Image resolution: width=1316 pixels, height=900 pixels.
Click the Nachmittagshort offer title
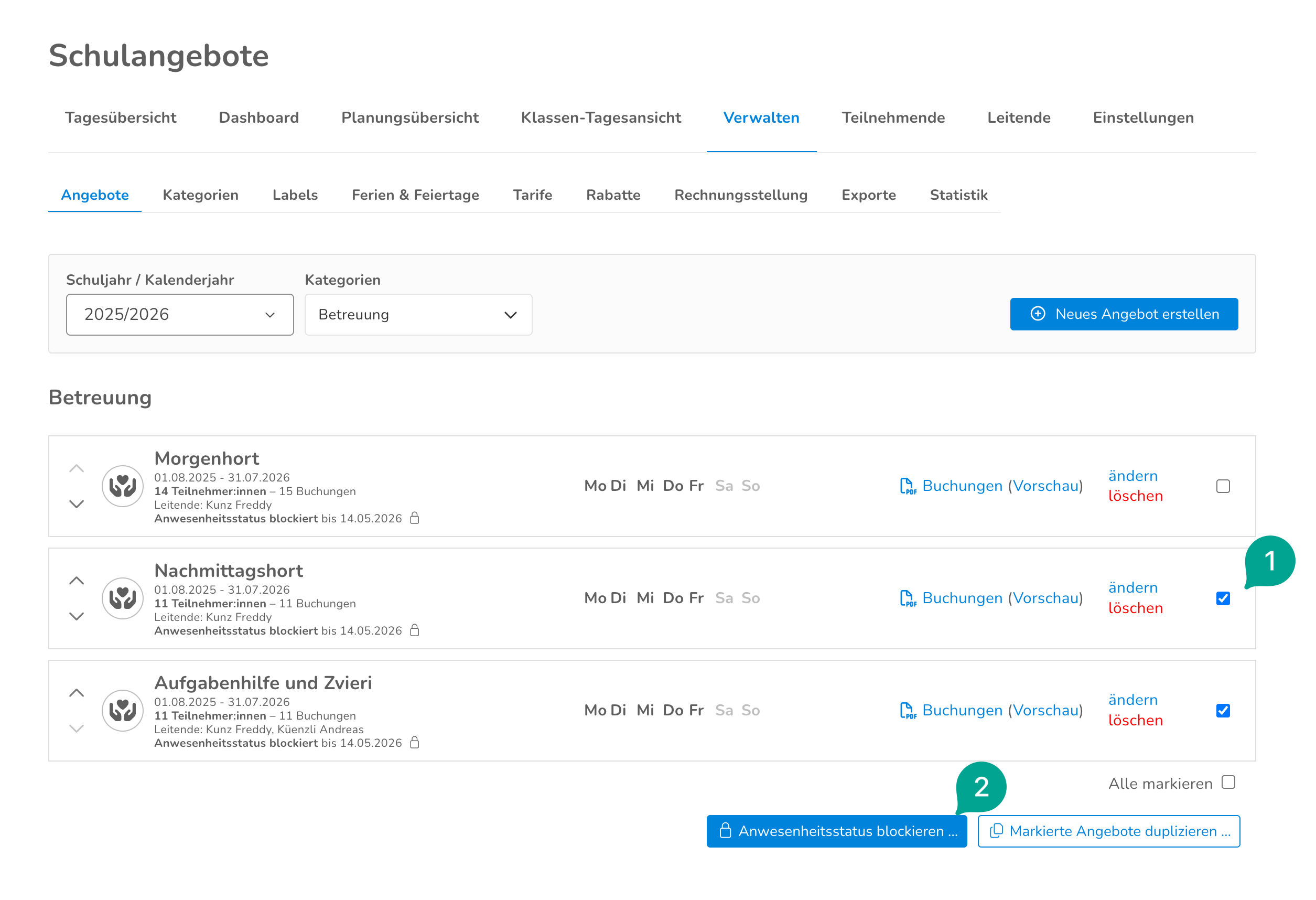coord(229,570)
